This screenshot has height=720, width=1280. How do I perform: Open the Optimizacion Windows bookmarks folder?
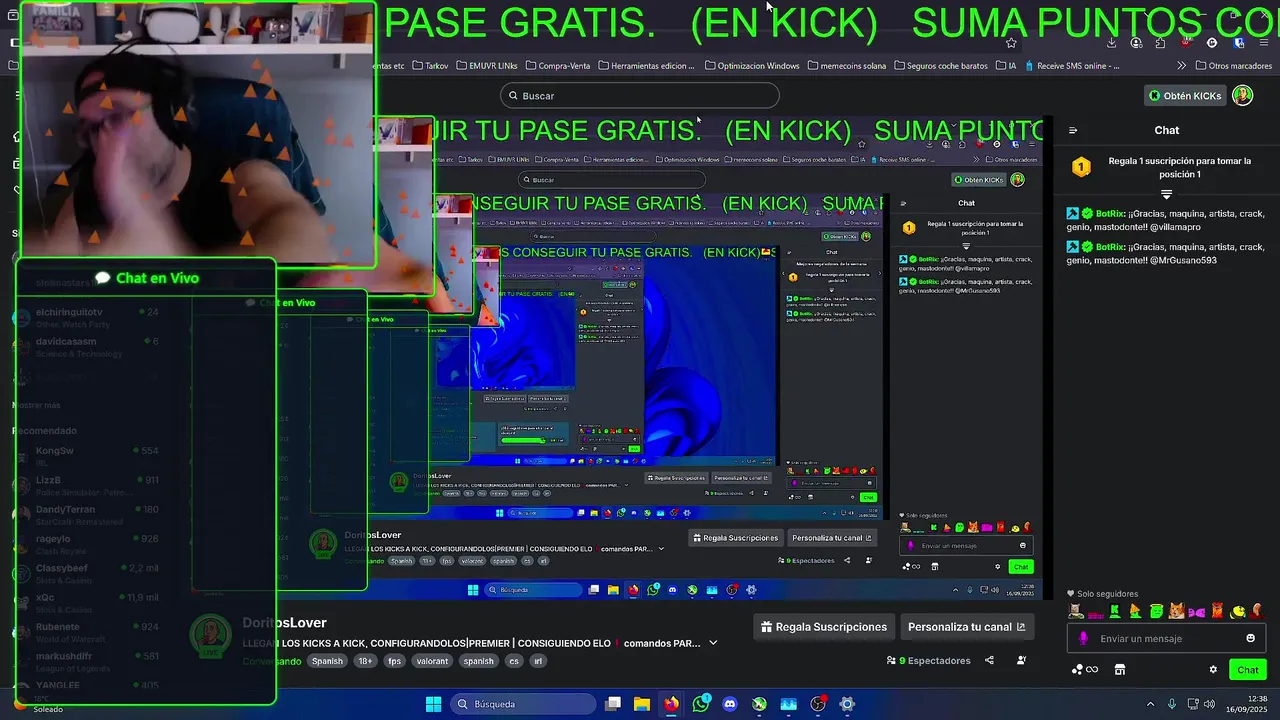pyautogui.click(x=752, y=66)
